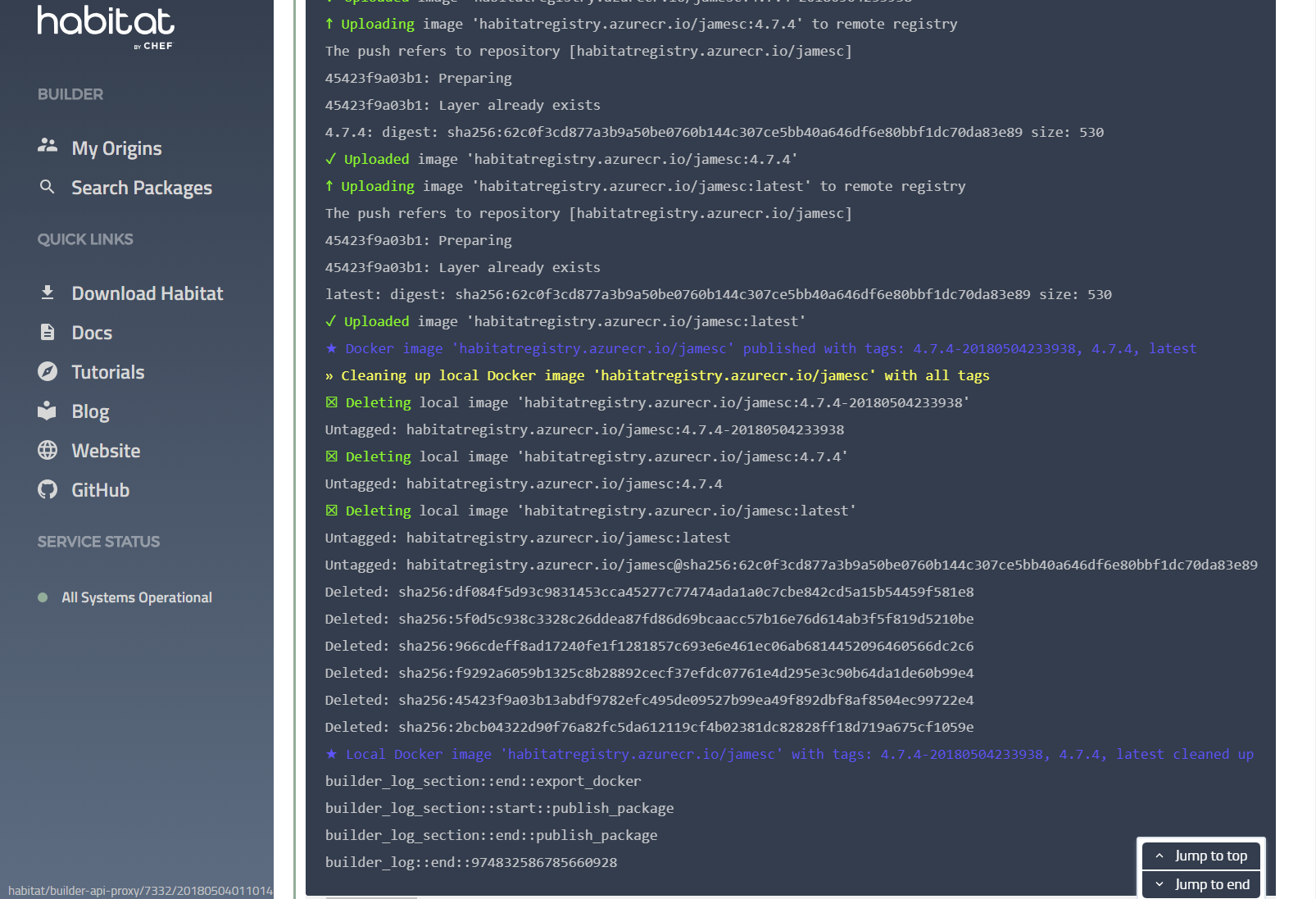Click the Habitat by Chef logo

106,26
